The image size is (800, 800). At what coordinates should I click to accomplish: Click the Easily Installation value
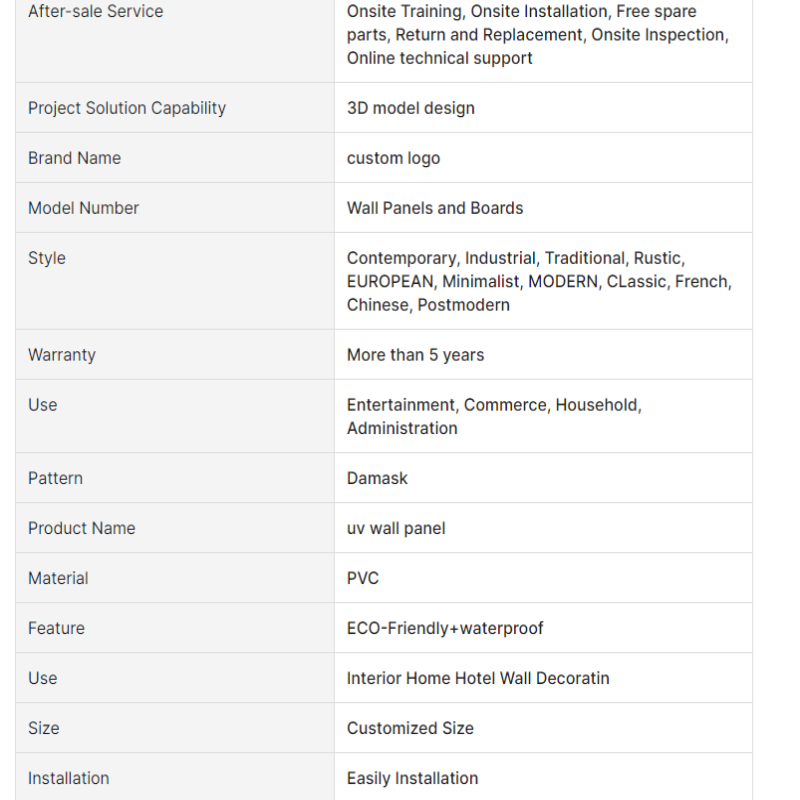click(412, 779)
